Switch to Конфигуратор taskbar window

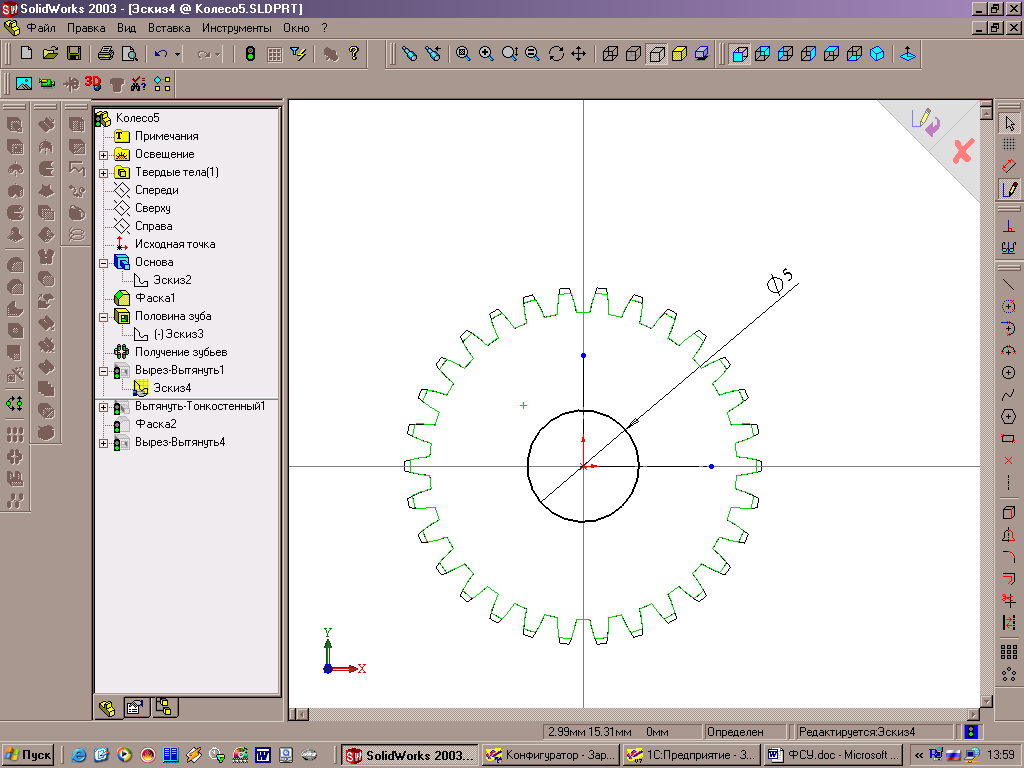[x=550, y=756]
